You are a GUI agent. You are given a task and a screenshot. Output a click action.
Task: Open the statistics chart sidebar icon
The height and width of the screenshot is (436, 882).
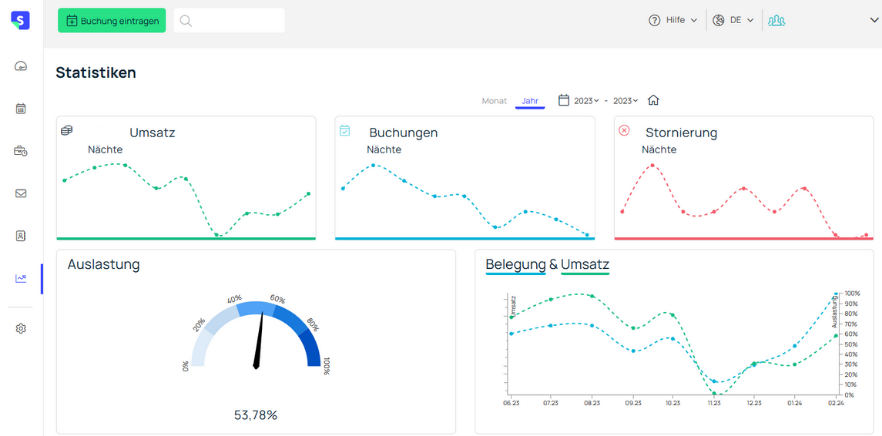21,278
